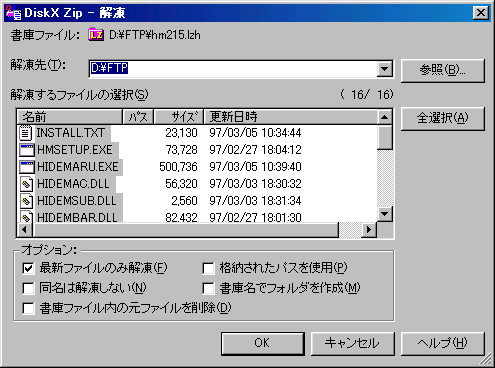Screen dimensions: 495x368
Task: Click the 参照(B)... browse button
Action: [442, 70]
